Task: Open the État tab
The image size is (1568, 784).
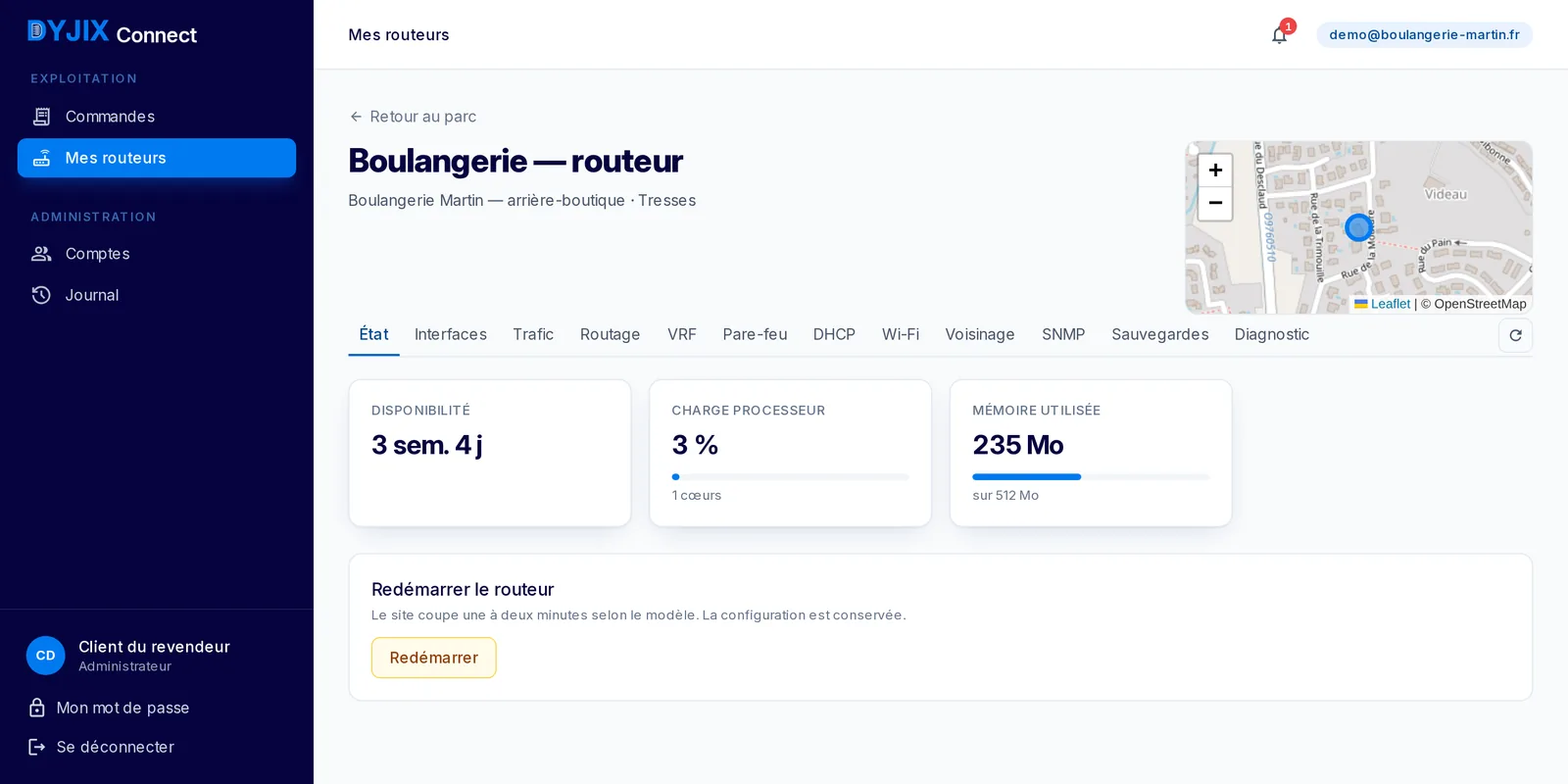Action: tap(373, 334)
